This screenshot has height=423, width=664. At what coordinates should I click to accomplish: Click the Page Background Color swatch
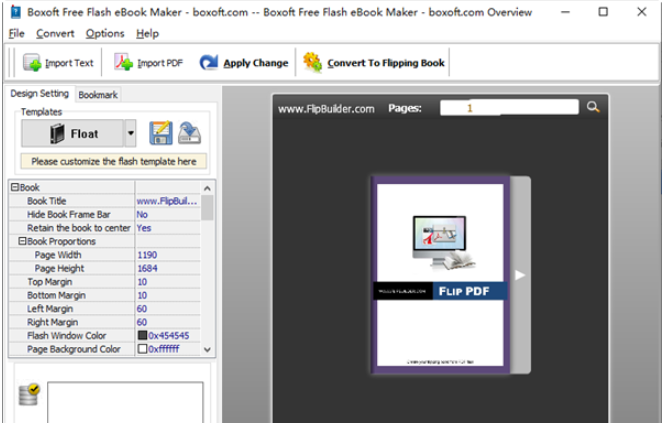point(142,349)
